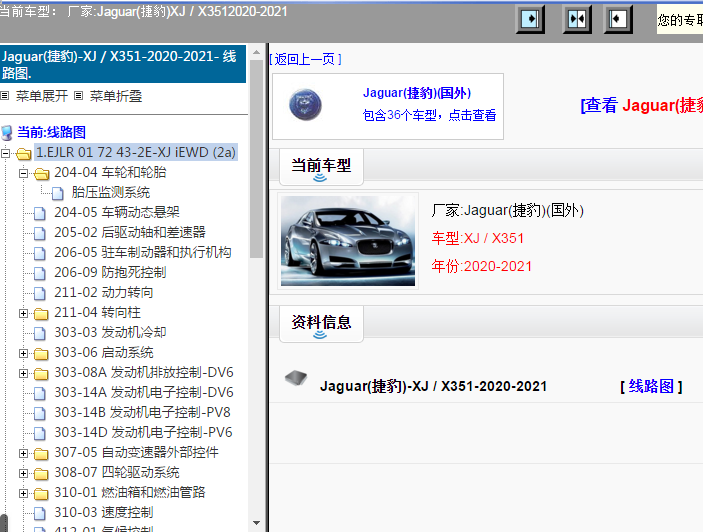Click folder icon of 303-06 启动系统
Viewport: 703px width, 532px height.
point(41,354)
